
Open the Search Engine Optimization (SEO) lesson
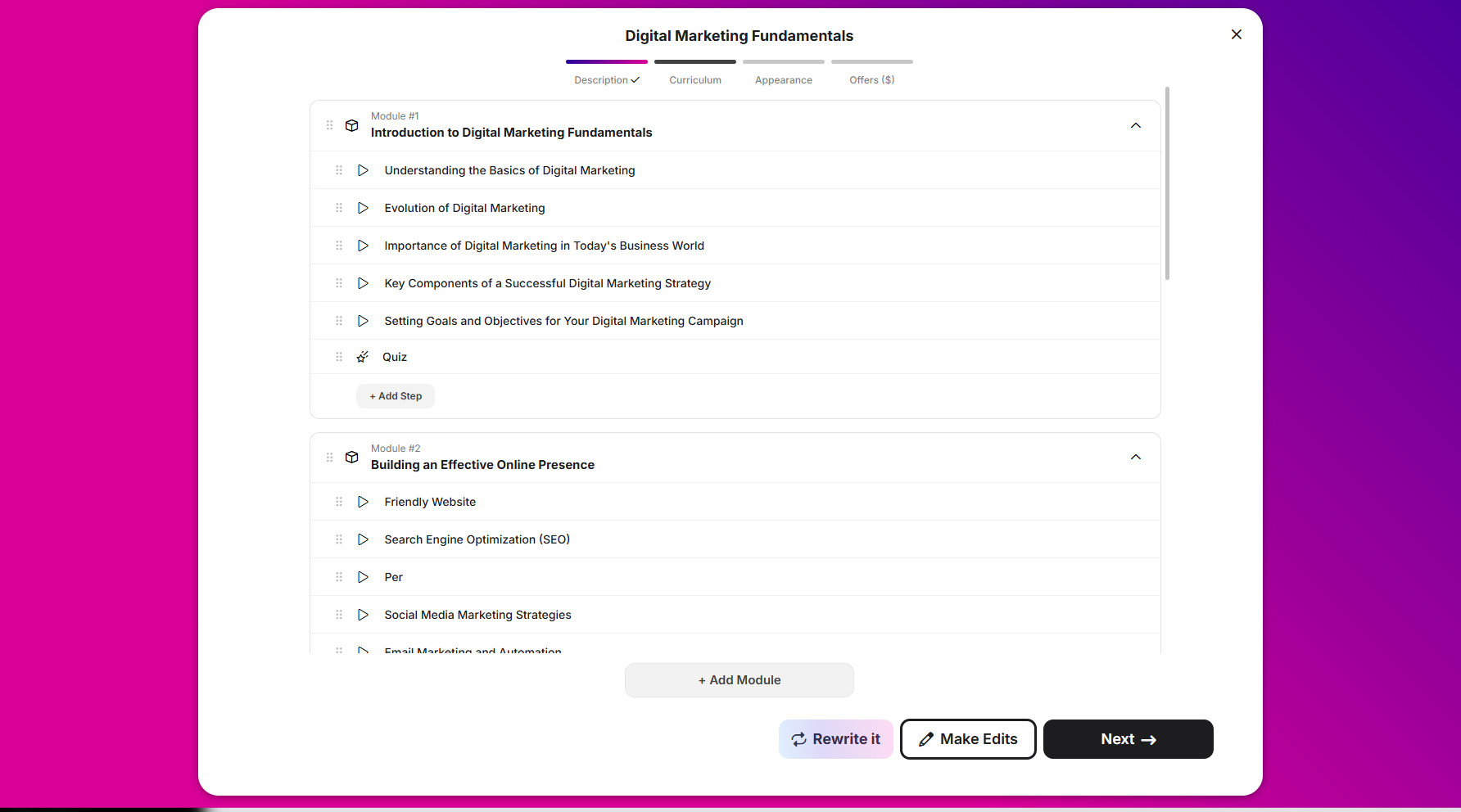point(477,539)
